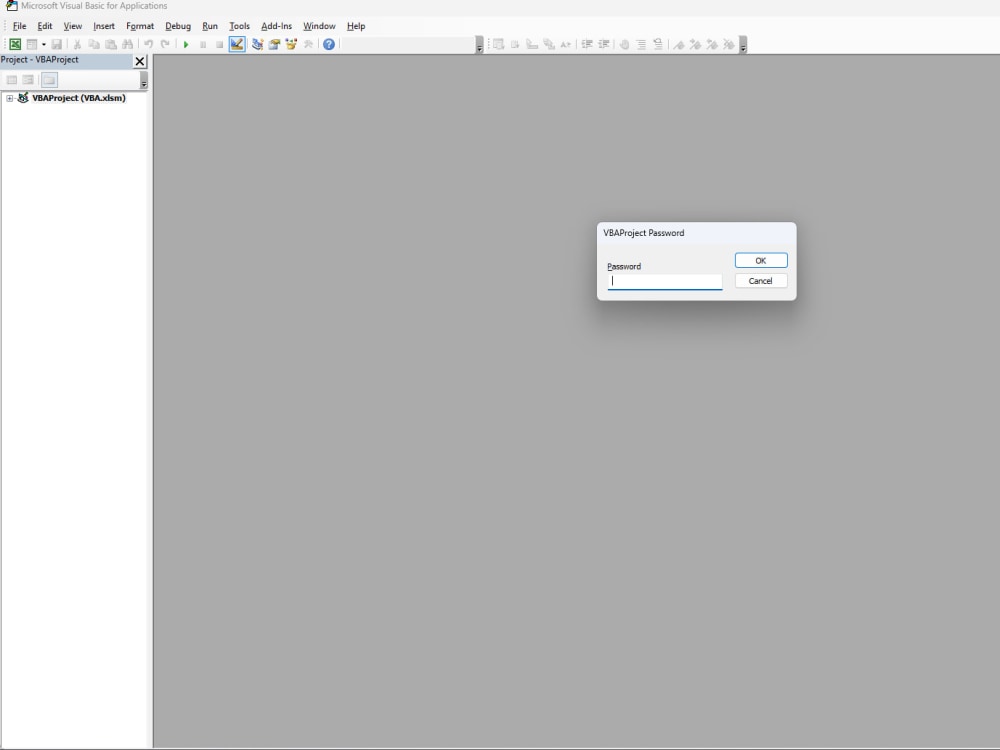The image size is (1000, 750).
Task: Open the Run menu
Action: click(x=210, y=26)
